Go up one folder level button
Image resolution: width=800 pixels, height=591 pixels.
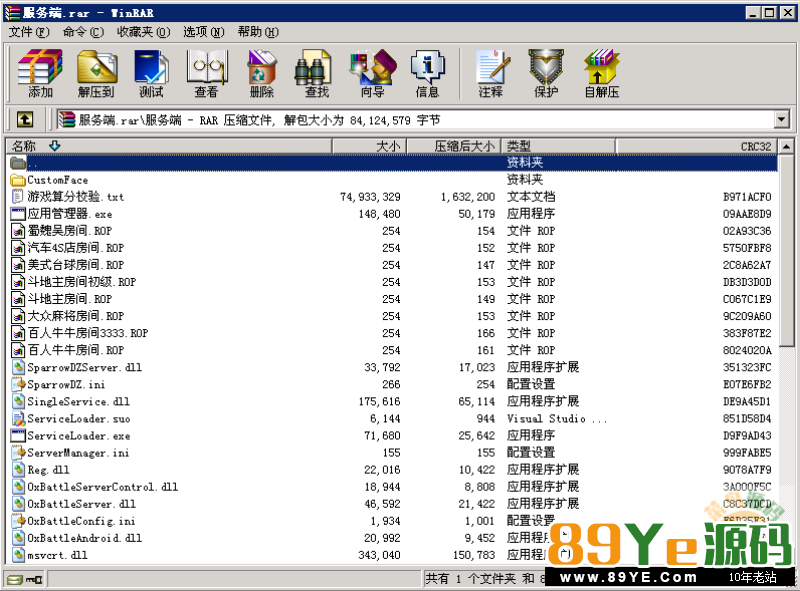pyautogui.click(x=25, y=119)
